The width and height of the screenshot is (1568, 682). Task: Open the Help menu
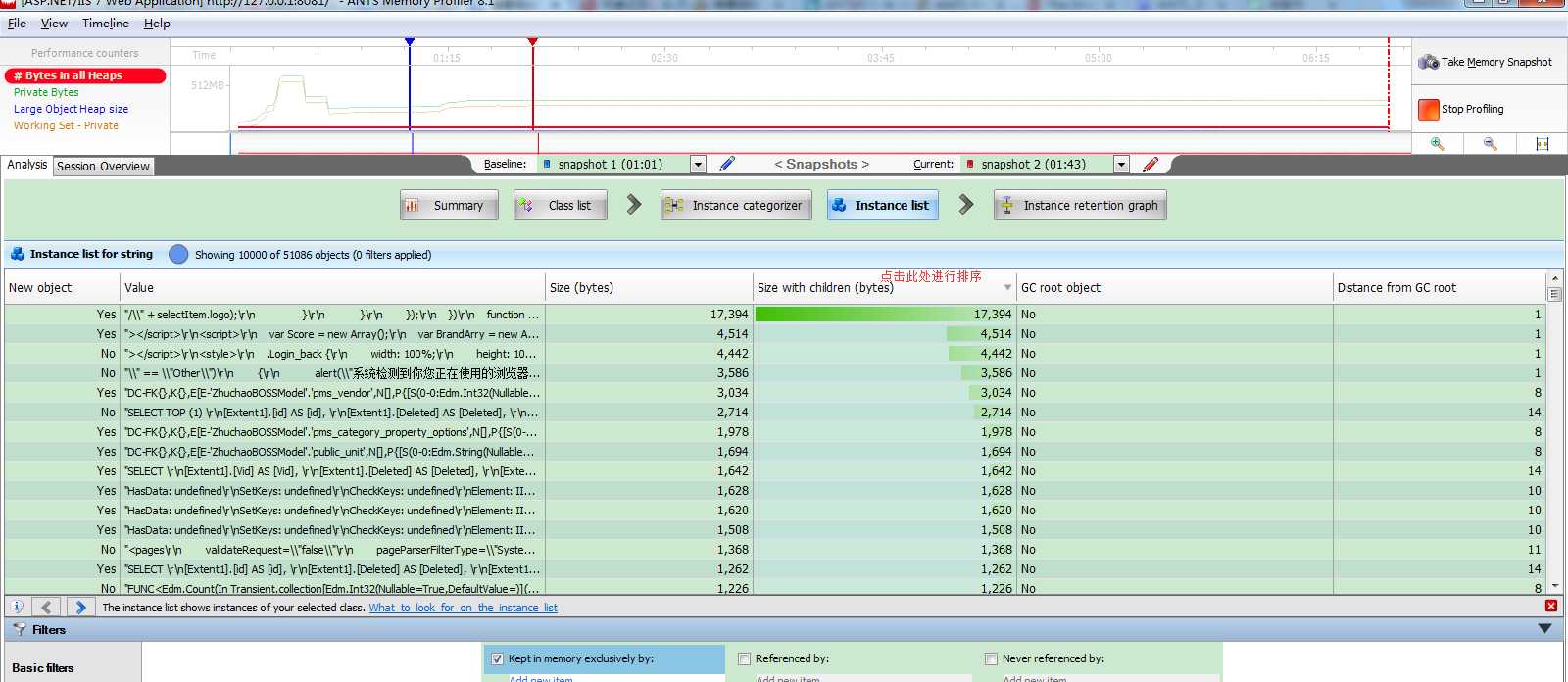pos(157,24)
